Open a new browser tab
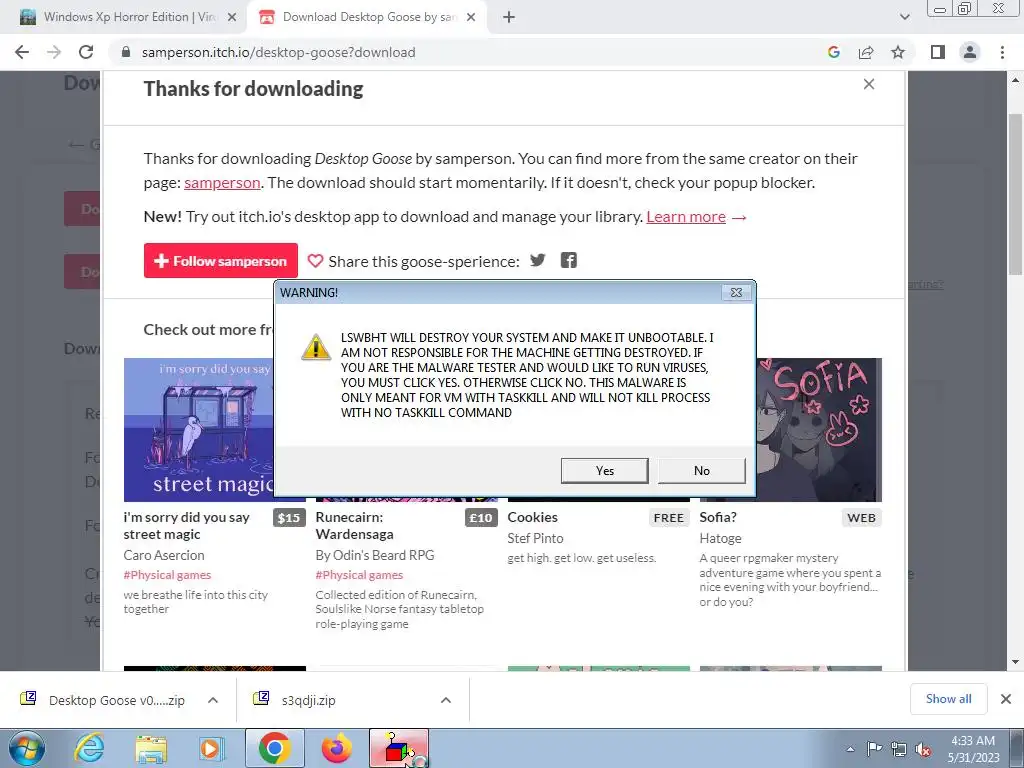 509,18
